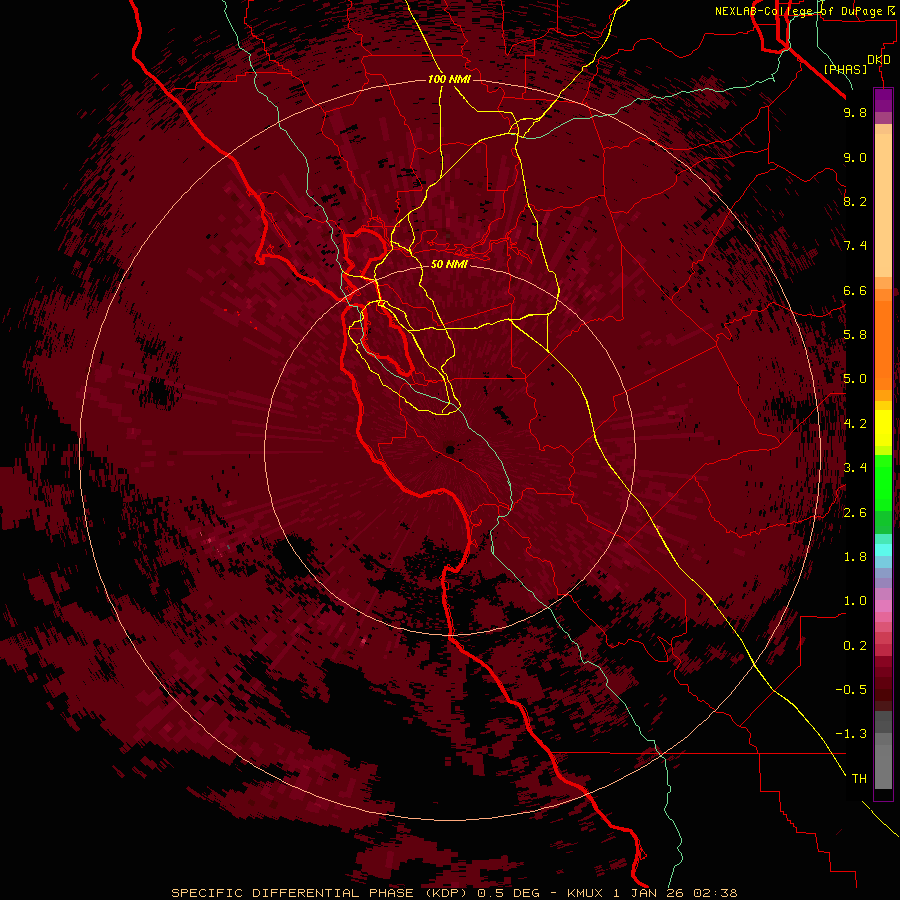Click the 4.2 color scale value
Screen dimensions: 900x900
point(855,424)
